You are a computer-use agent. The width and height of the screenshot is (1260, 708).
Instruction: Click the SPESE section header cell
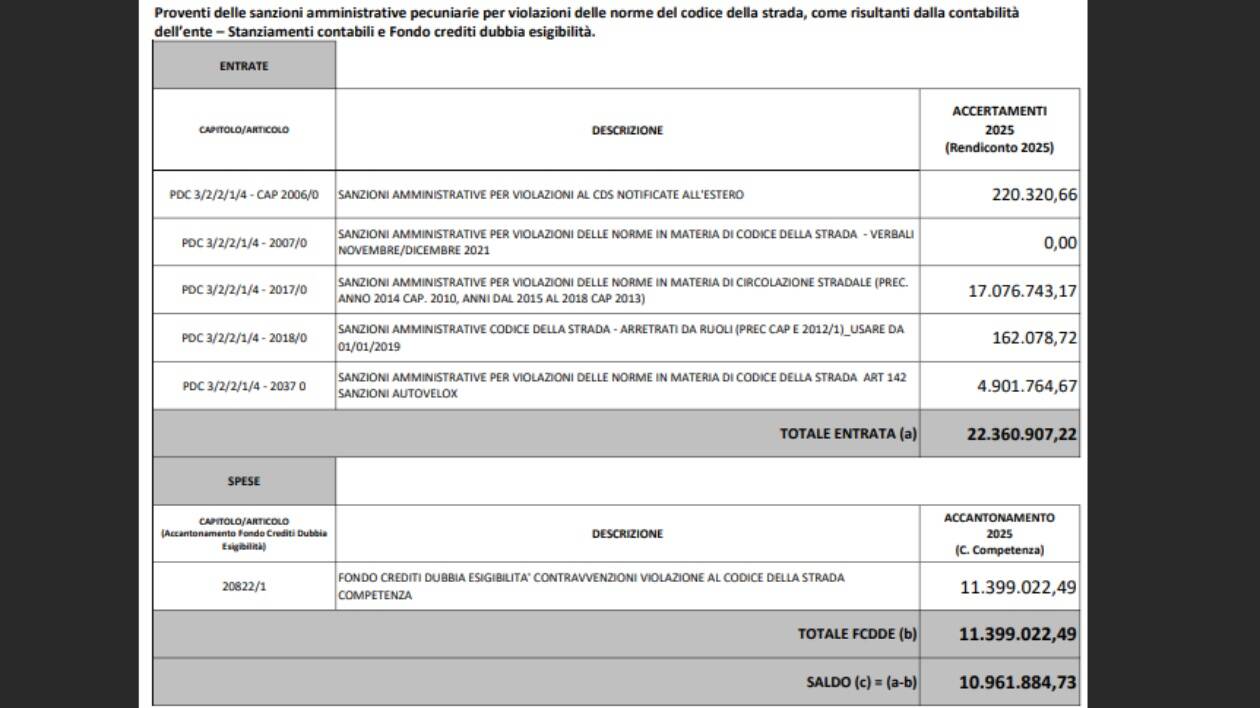pyautogui.click(x=244, y=481)
